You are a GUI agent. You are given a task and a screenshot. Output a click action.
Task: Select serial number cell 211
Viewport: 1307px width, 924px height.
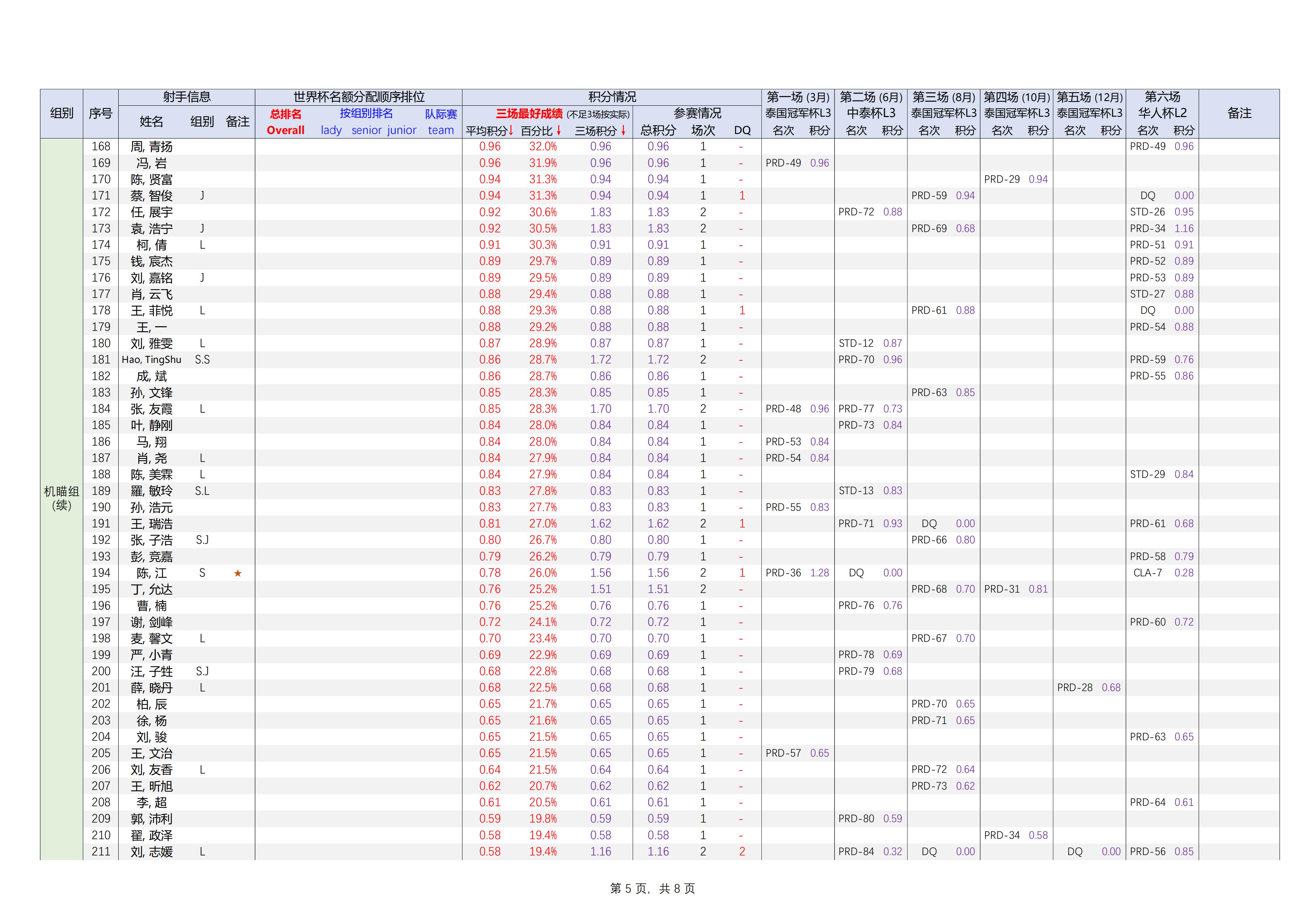101,852
